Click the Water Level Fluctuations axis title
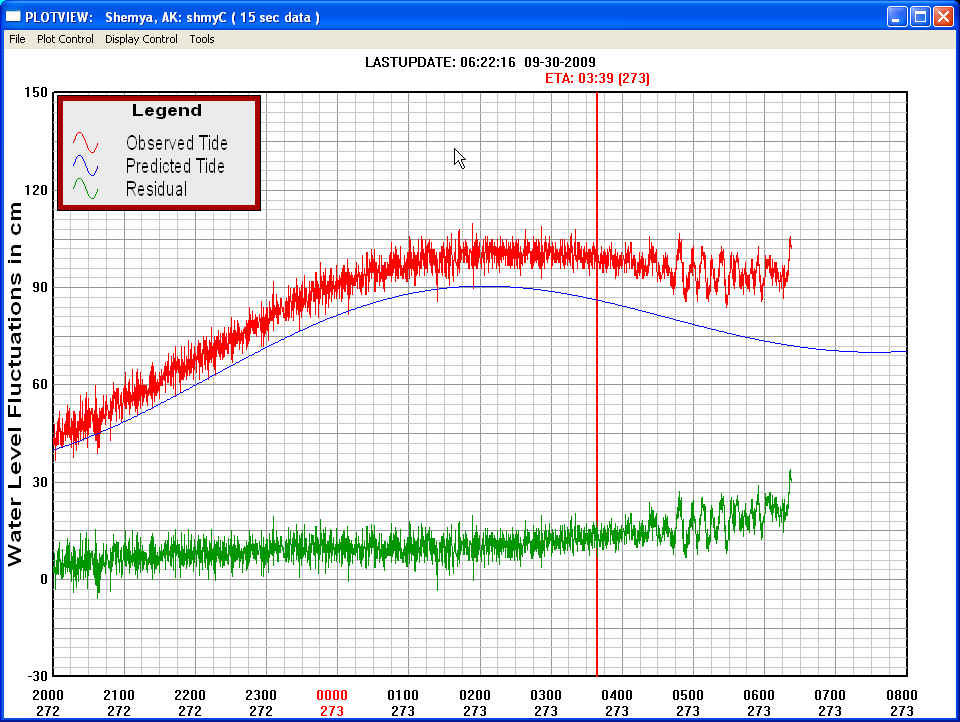960x722 pixels. point(15,384)
